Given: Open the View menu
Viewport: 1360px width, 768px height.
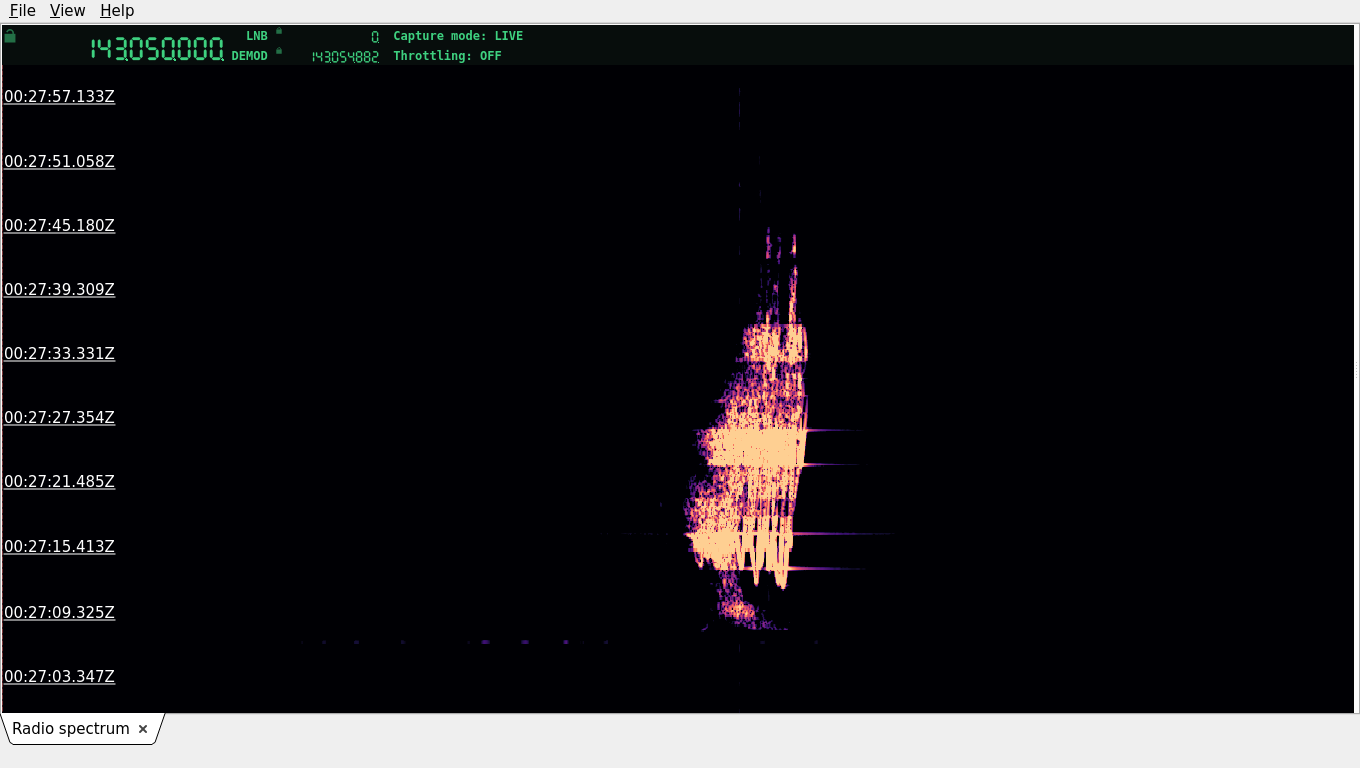Looking at the screenshot, I should point(67,10).
